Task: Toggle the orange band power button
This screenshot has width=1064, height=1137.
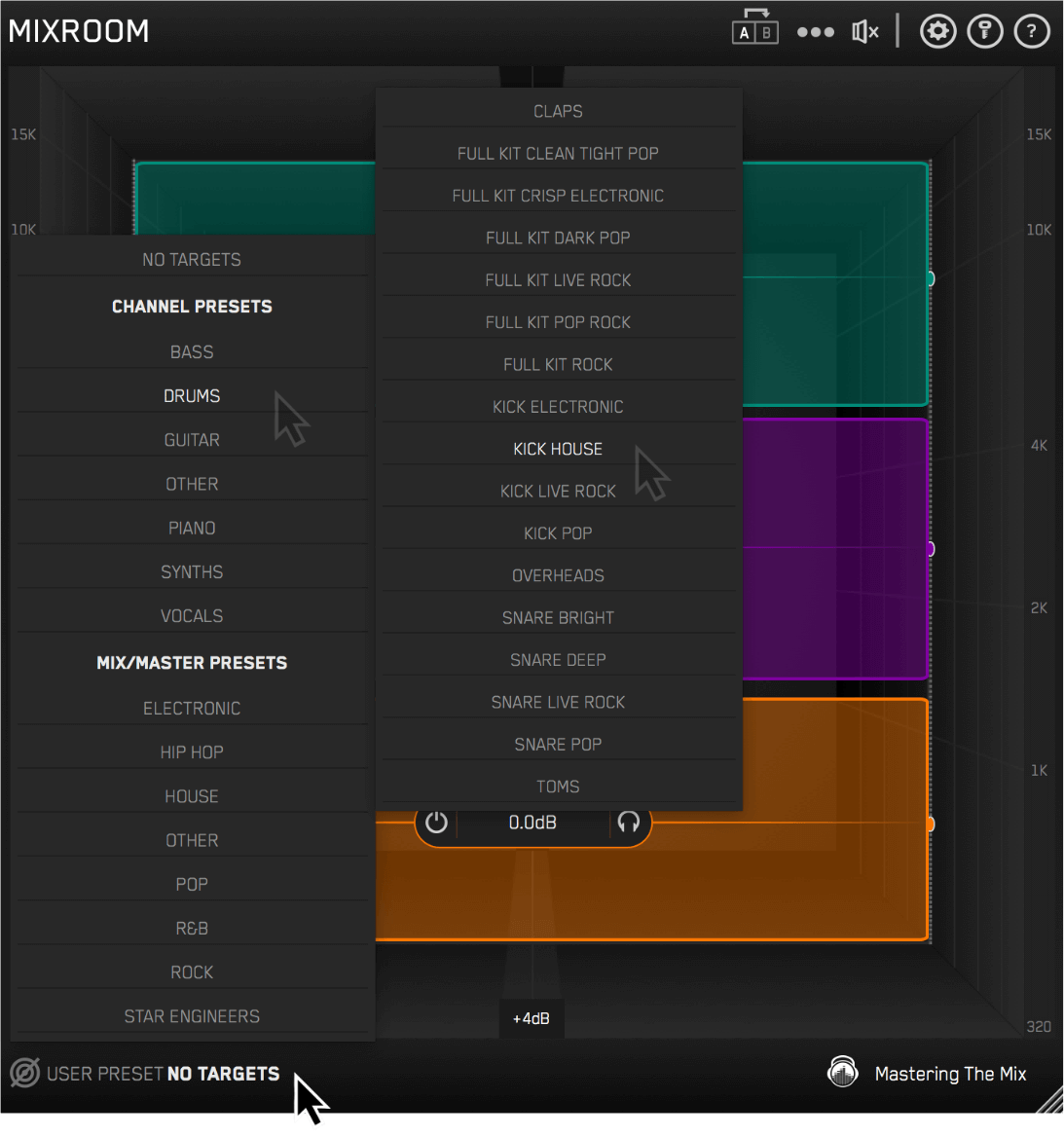Action: (x=436, y=823)
